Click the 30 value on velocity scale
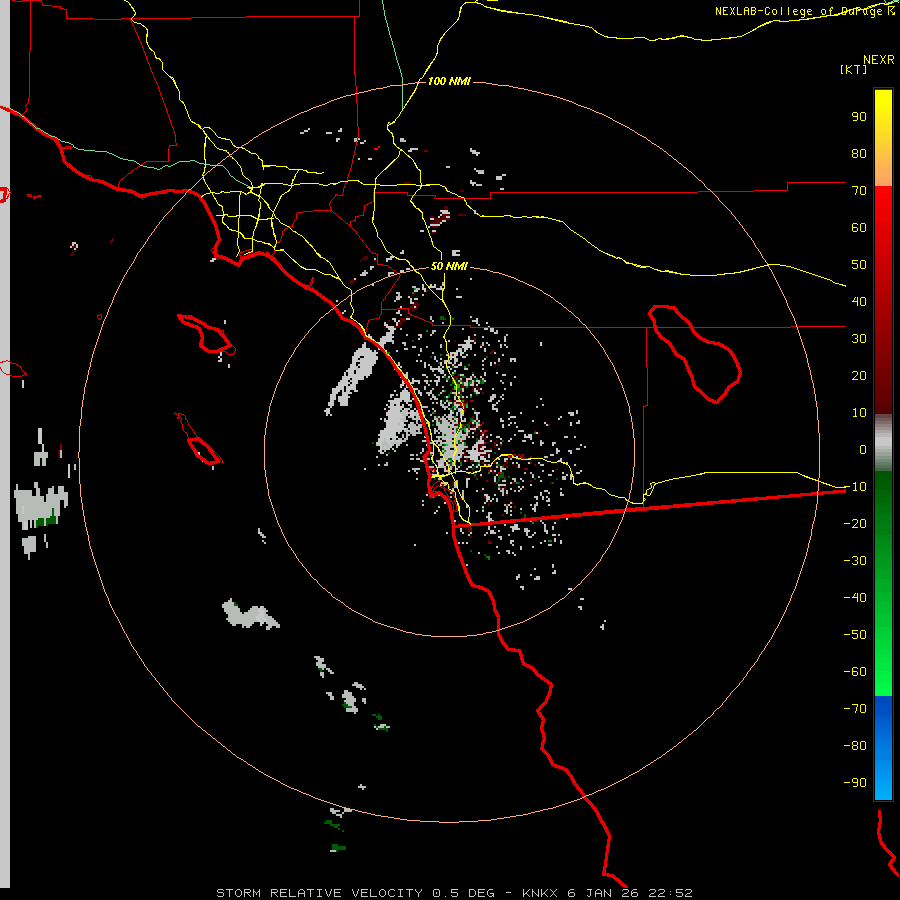 coord(859,339)
